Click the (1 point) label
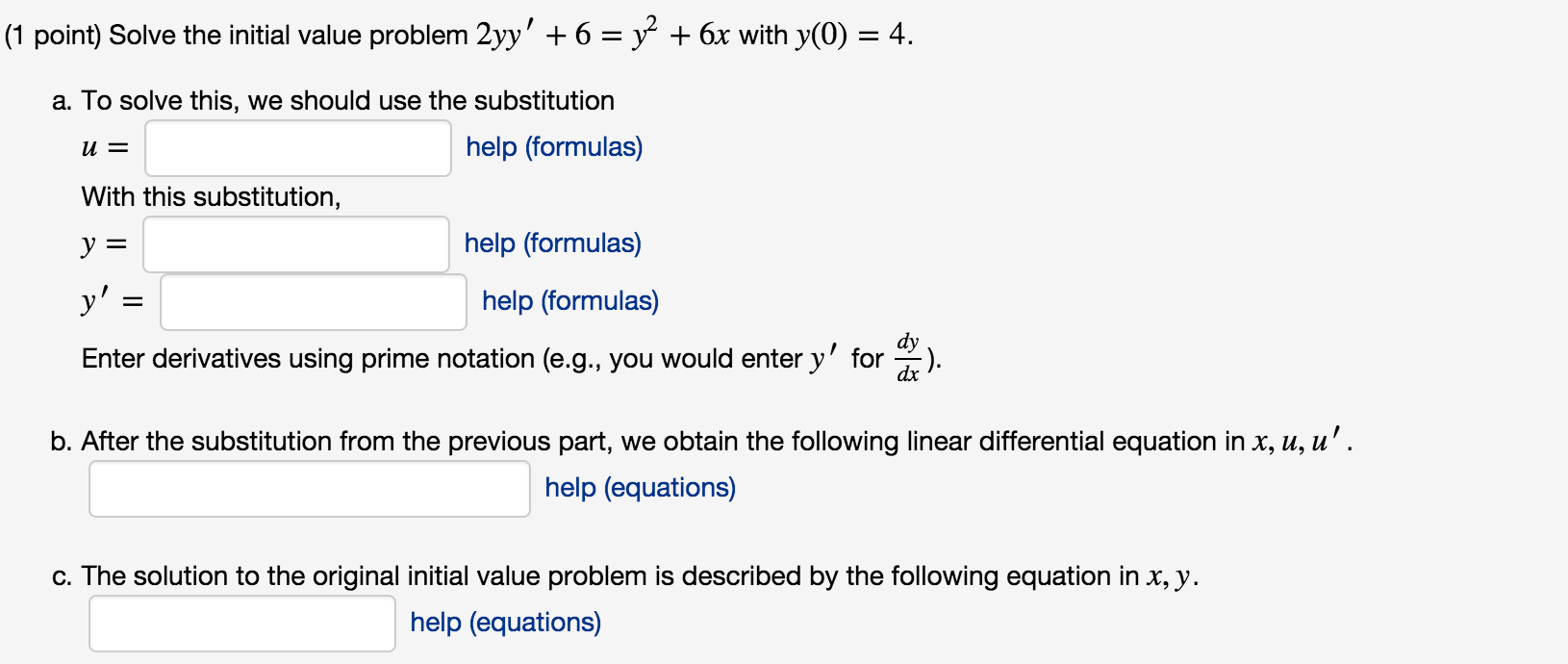 (x=53, y=36)
